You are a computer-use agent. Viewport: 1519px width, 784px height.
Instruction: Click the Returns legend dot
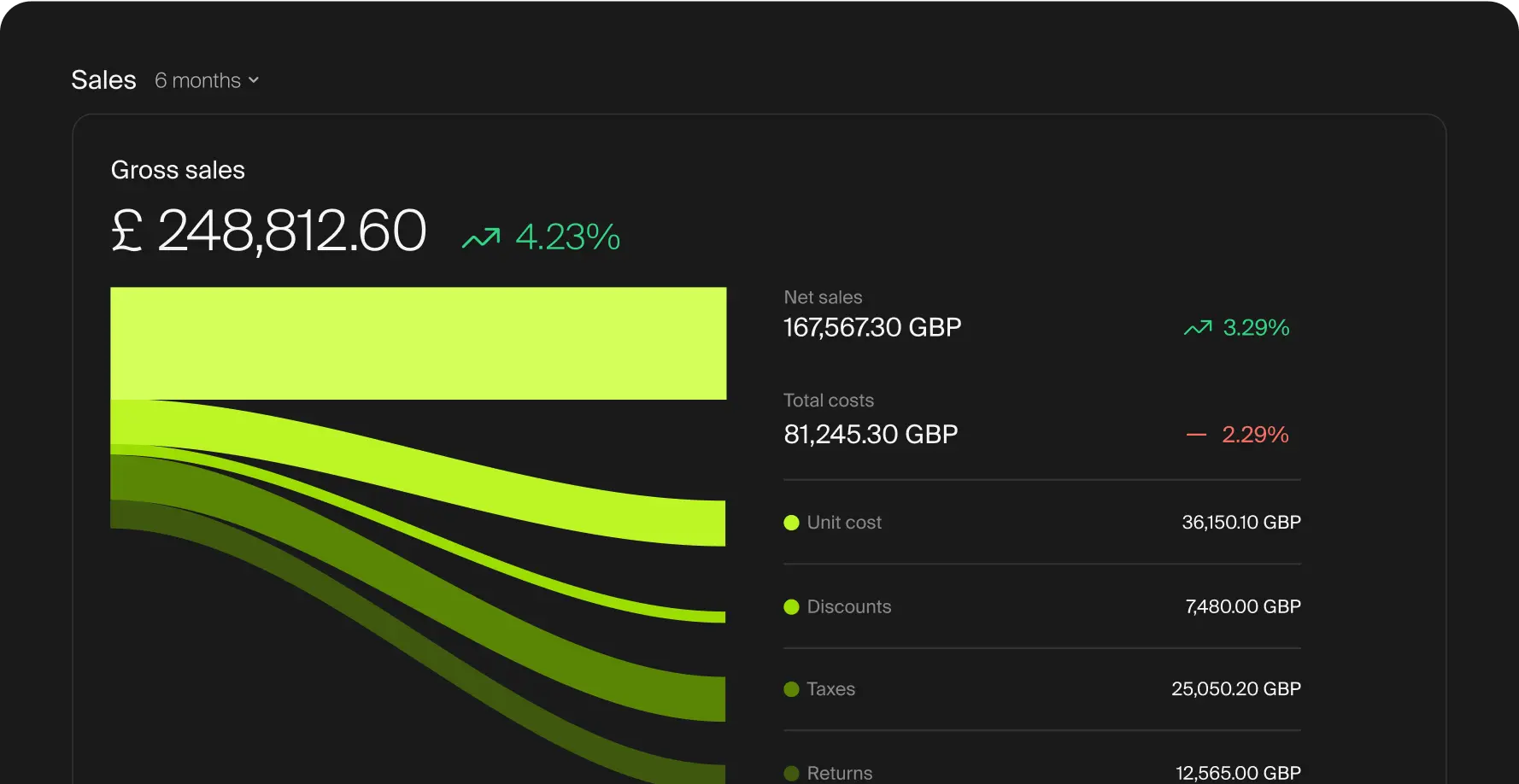click(791, 773)
